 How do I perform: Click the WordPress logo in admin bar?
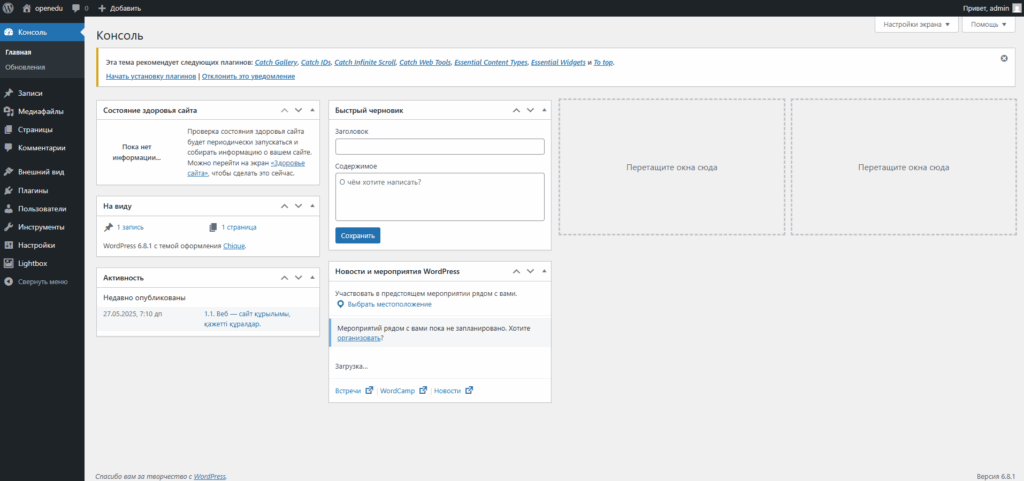coord(8,8)
